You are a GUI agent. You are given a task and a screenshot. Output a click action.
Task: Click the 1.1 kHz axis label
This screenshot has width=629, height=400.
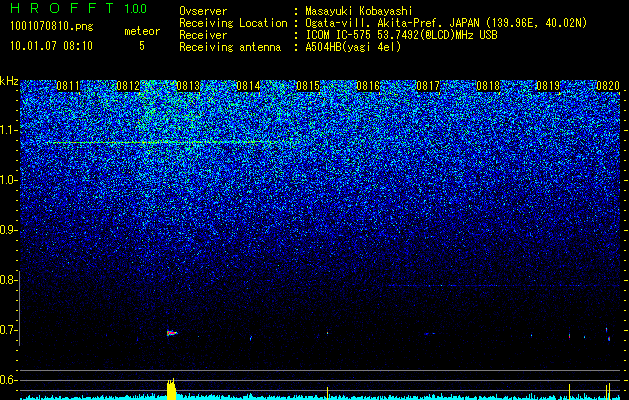click(x=7, y=130)
